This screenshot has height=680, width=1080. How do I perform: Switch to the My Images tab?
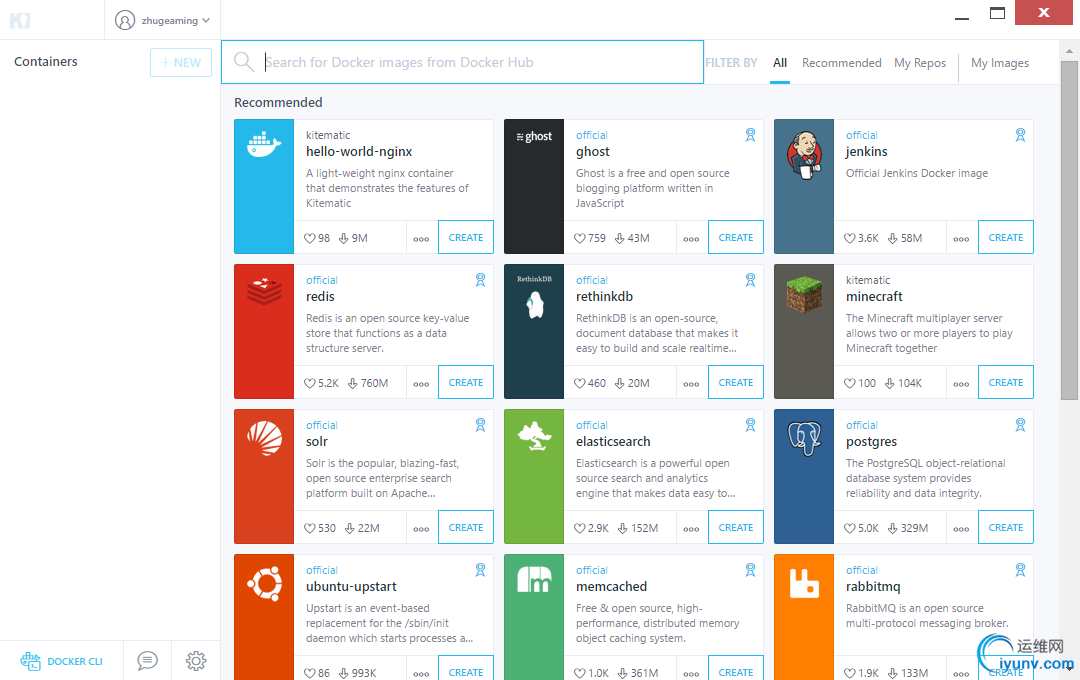pos(1000,63)
